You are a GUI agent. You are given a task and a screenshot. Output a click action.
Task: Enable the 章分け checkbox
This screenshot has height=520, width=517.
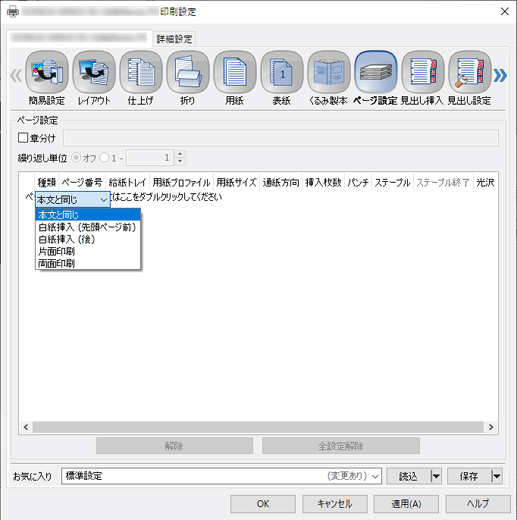click(23, 138)
